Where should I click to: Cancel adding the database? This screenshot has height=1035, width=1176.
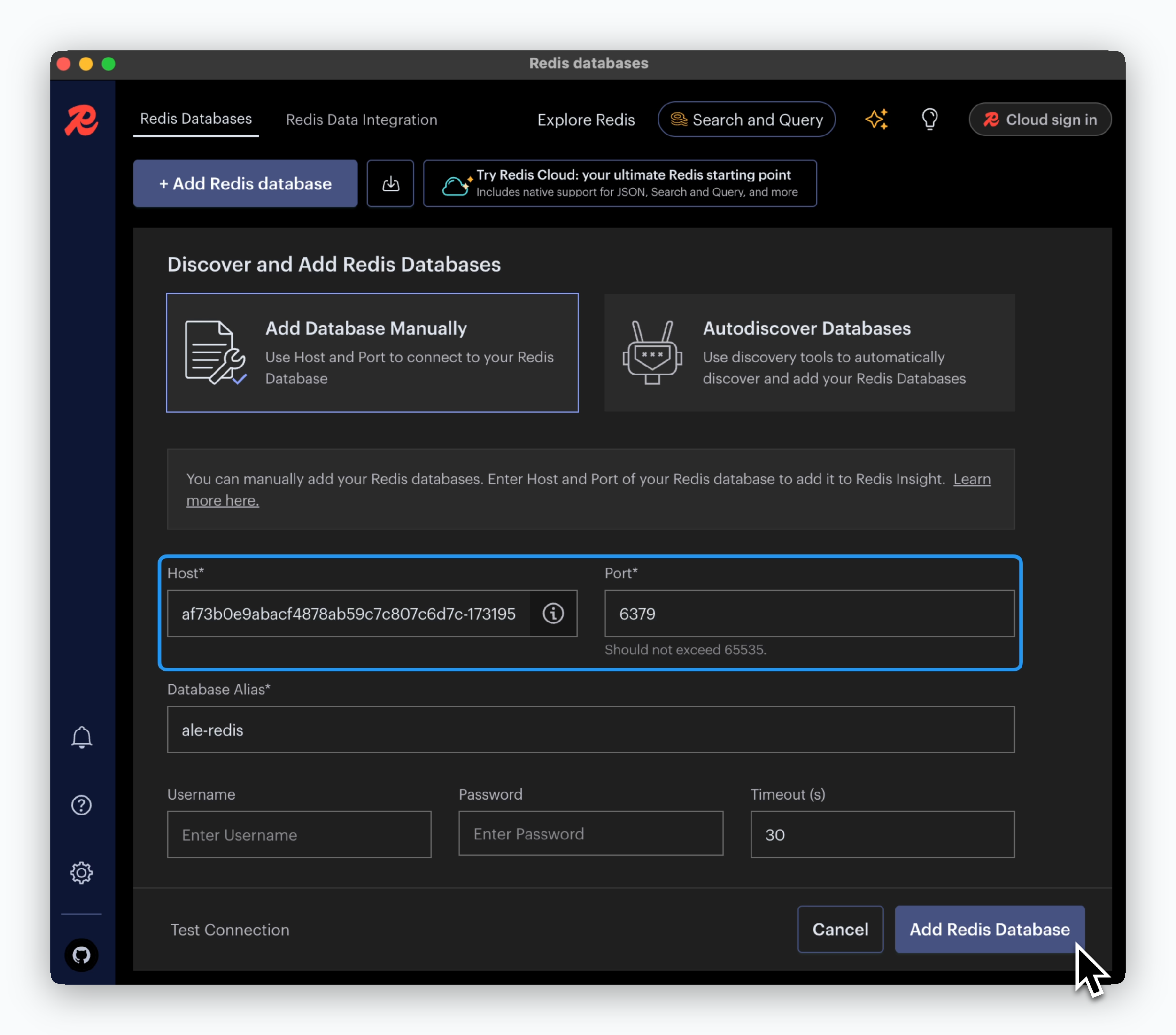click(840, 929)
